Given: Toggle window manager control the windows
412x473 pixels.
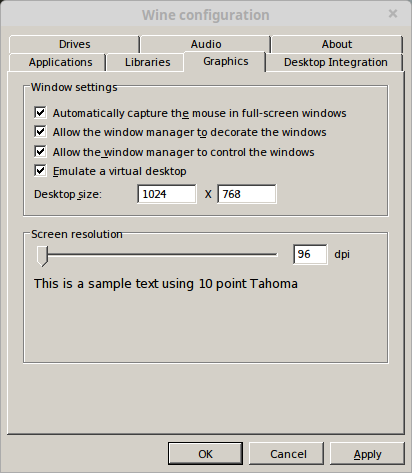Looking at the screenshot, I should 40,152.
